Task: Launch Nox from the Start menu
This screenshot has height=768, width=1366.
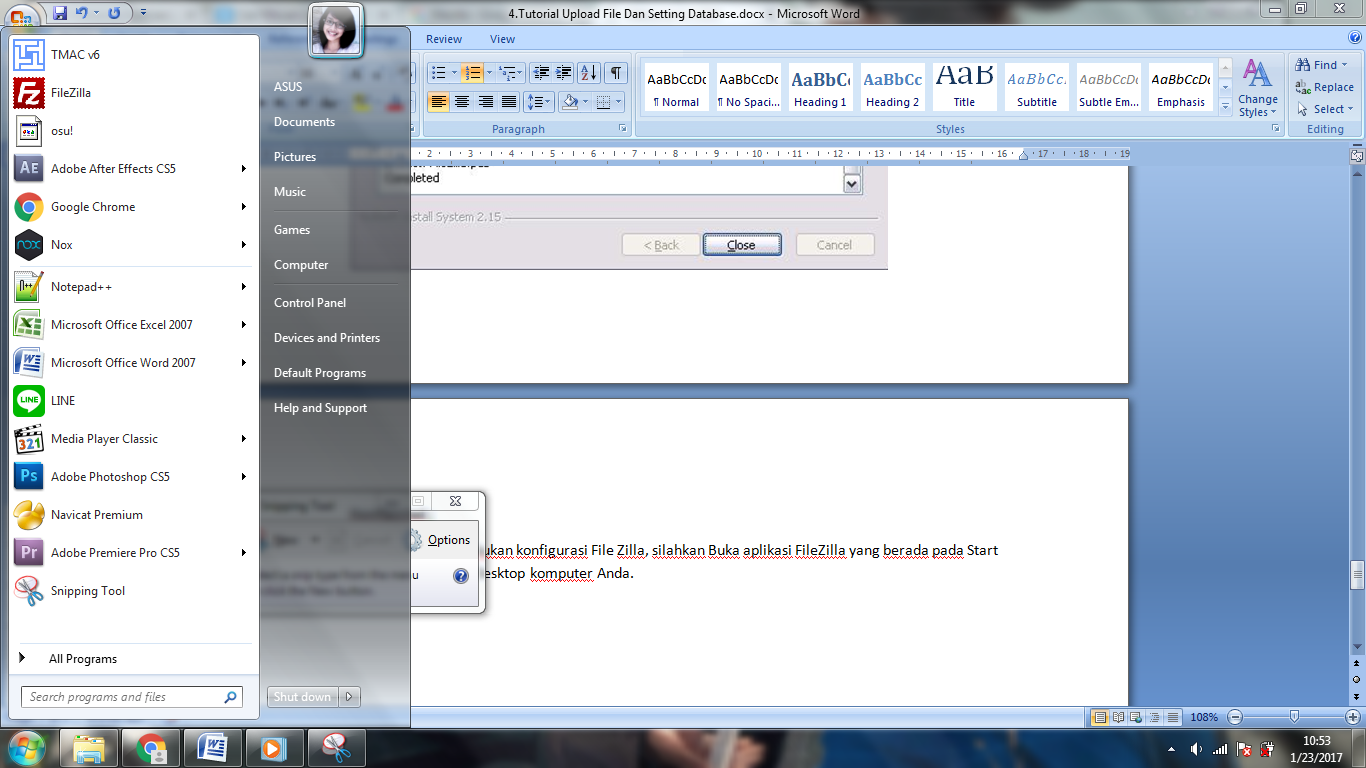Action: coord(132,245)
